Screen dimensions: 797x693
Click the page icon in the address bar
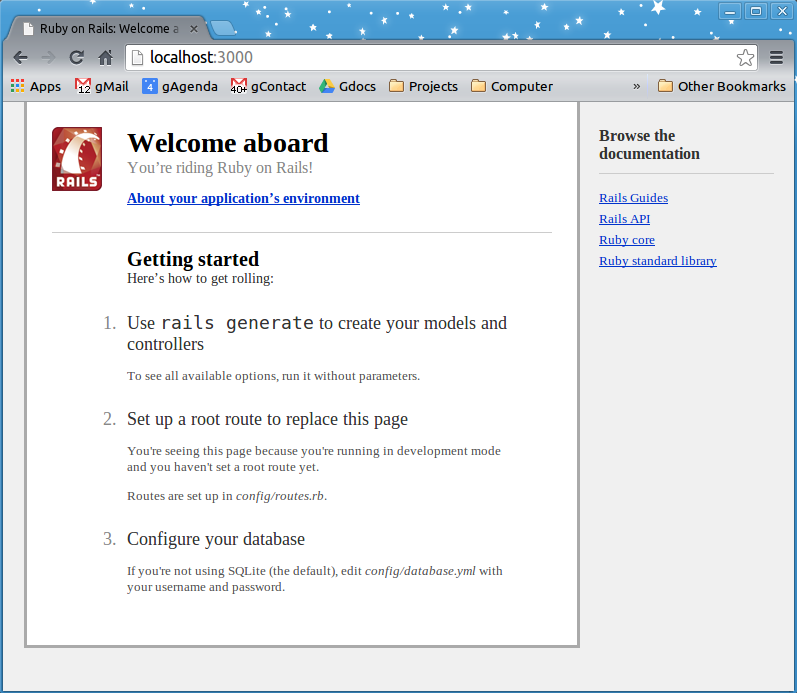coord(137,57)
